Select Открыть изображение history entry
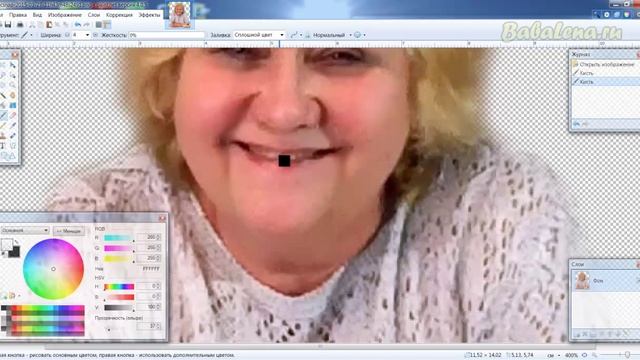Image resolution: width=640 pixels, height=360 pixels. pos(605,64)
